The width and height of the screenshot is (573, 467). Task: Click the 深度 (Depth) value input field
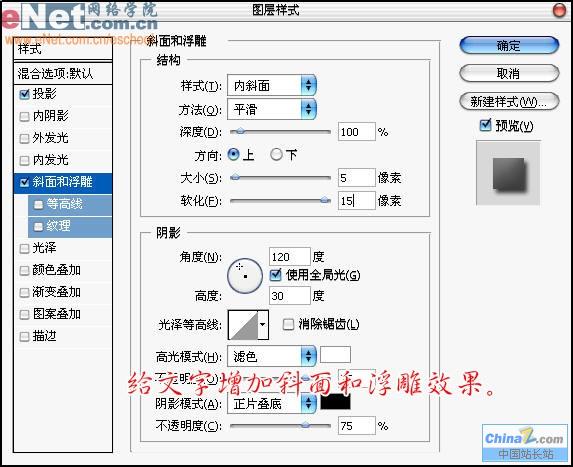tap(357, 132)
